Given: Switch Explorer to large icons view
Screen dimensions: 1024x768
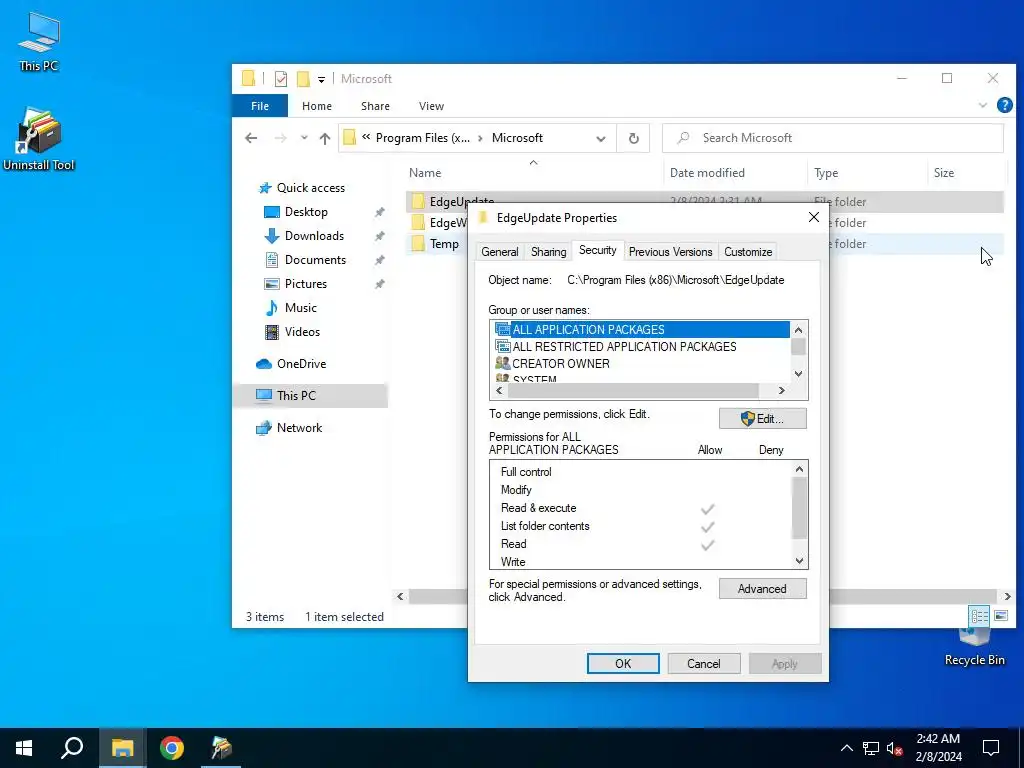Looking at the screenshot, I should pos(1000,616).
